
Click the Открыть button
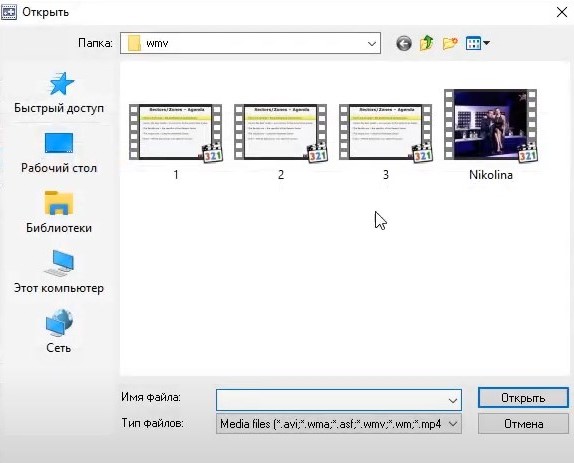tap(523, 398)
